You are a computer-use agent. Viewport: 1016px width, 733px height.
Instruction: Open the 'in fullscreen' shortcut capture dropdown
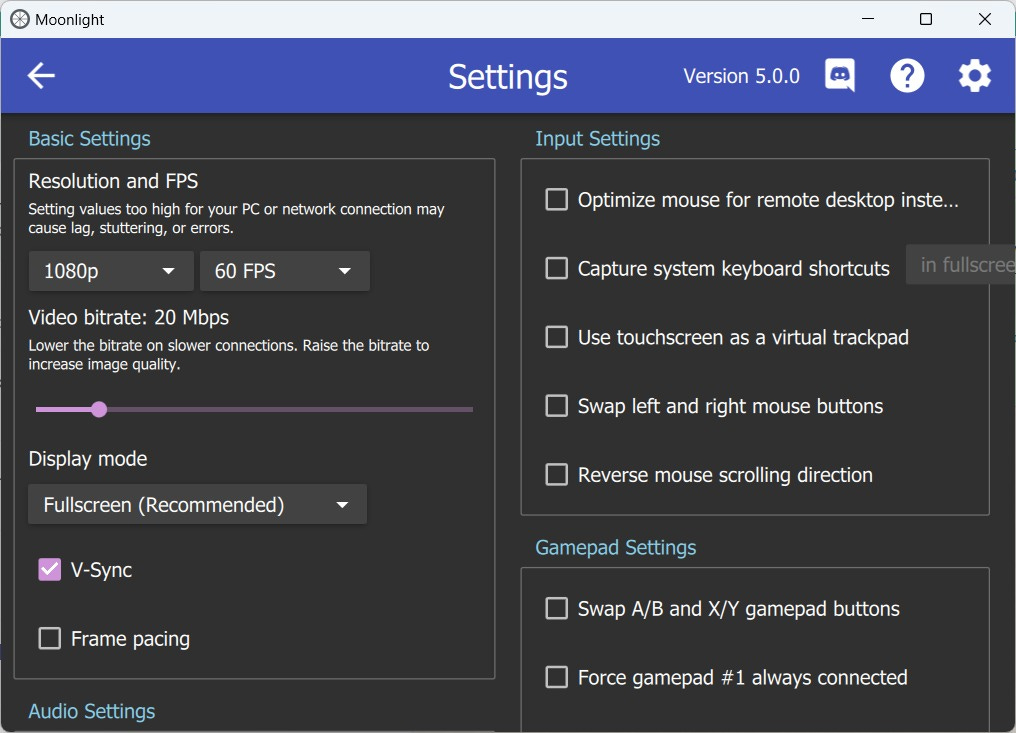tap(961, 264)
